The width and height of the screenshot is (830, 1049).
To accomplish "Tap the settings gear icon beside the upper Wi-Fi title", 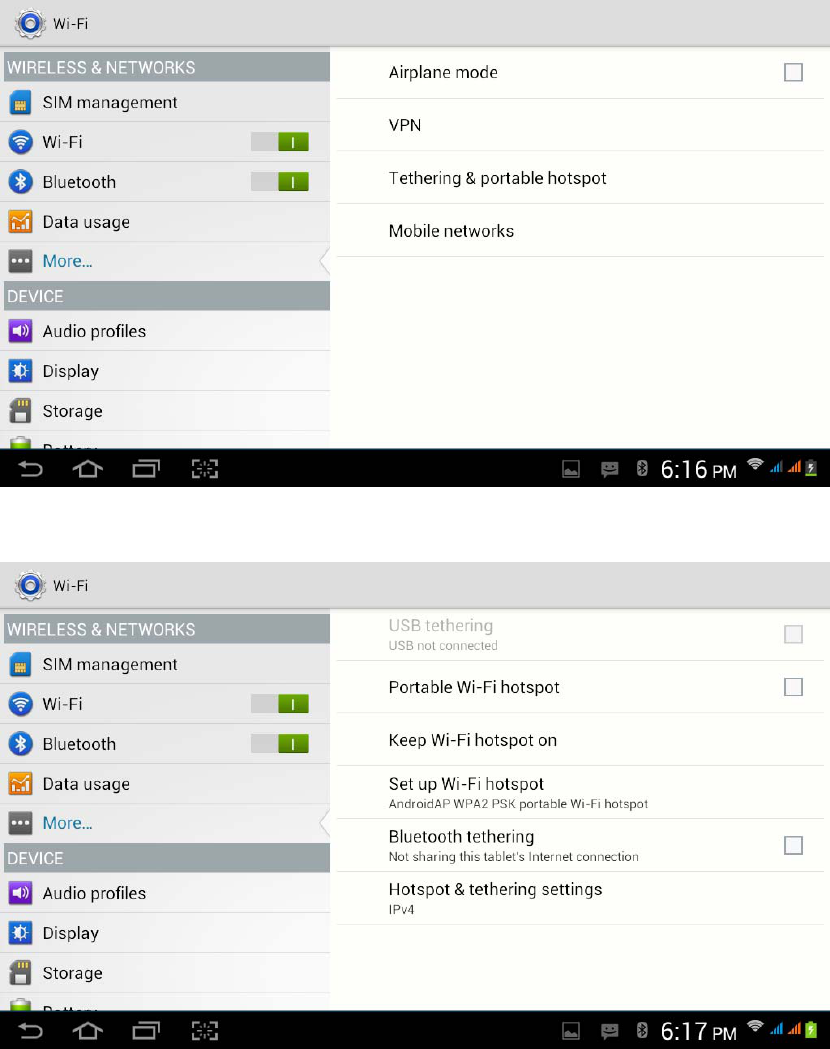I will pos(30,23).
